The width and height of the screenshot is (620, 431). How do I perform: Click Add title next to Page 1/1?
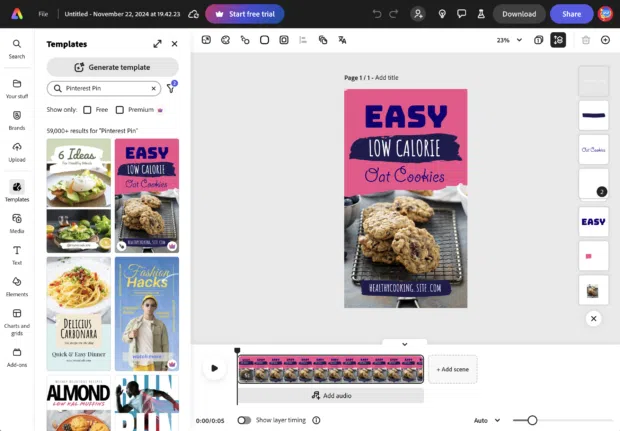386,78
